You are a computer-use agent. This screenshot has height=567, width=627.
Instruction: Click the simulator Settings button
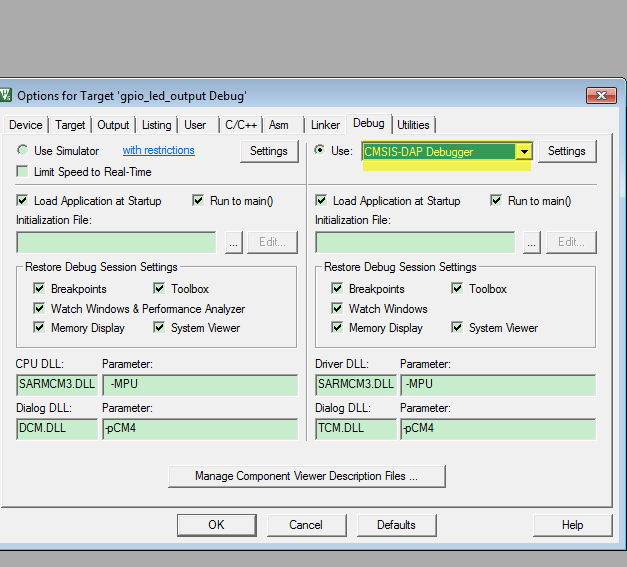pos(269,151)
